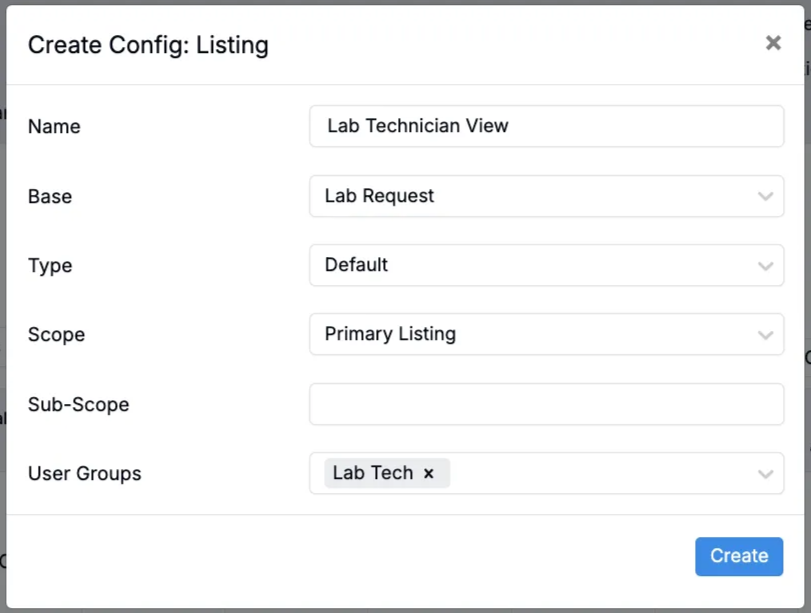Click empty space in User Groups field
Screen dimensions: 811x613
click(600, 474)
